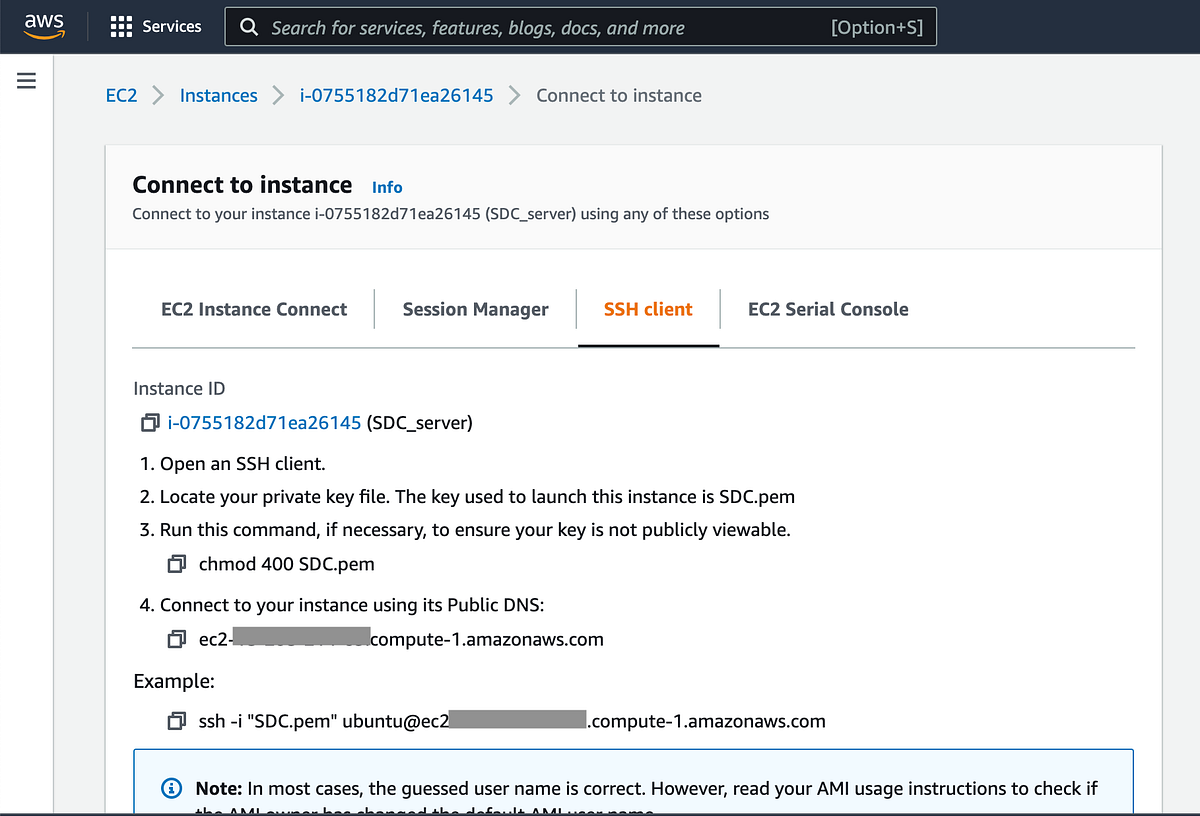The image size is (1200, 816).
Task: Click the Connect to instance breadcrumb label
Action: click(618, 95)
